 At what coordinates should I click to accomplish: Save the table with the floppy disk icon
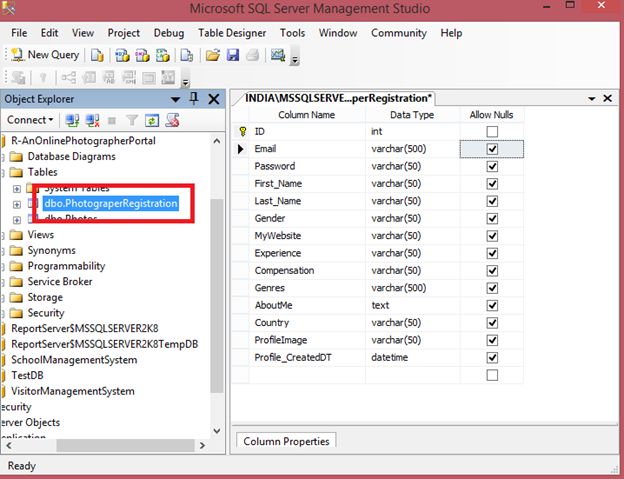[233, 55]
